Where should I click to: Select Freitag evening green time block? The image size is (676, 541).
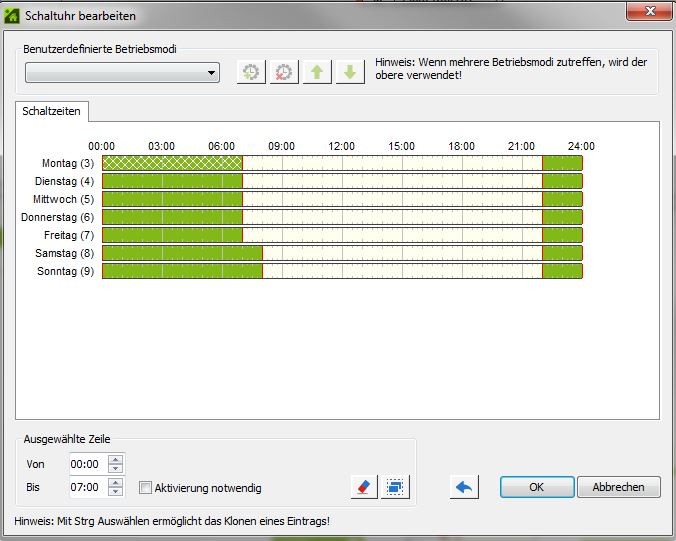tap(562, 235)
